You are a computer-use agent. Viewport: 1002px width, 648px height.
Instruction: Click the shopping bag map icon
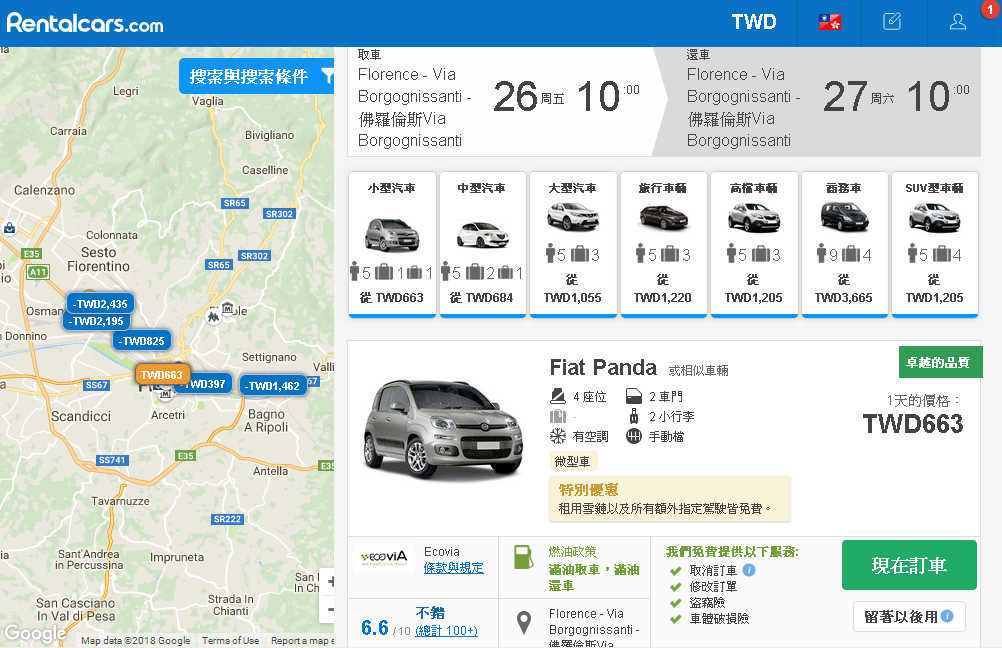tap(10, 228)
